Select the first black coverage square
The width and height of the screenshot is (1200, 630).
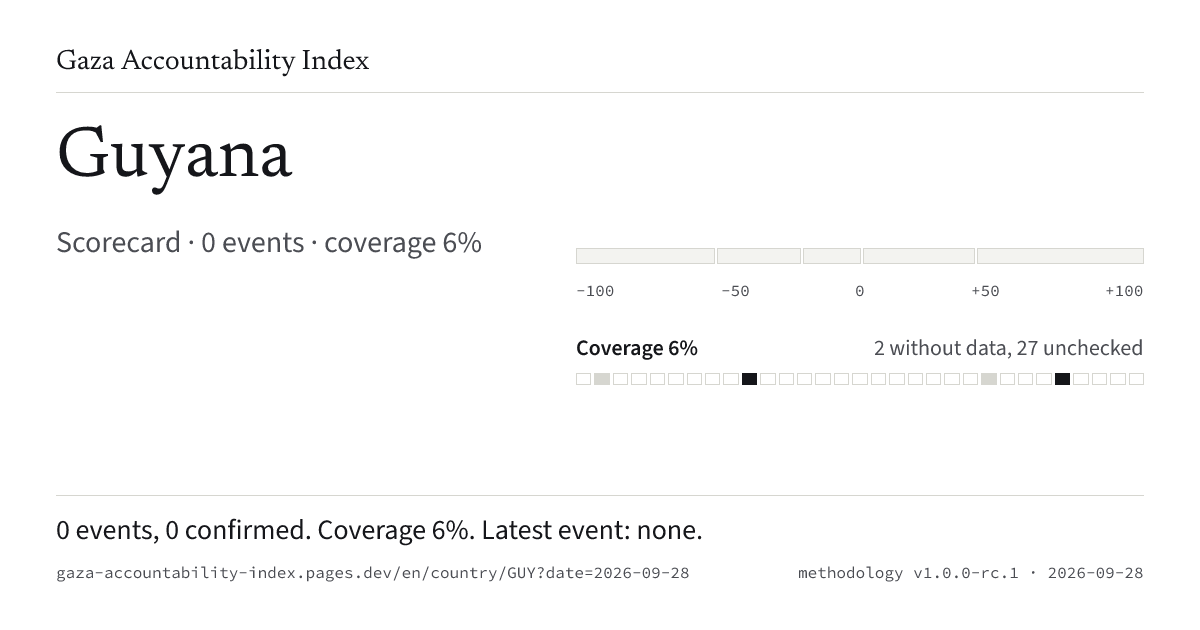(749, 379)
